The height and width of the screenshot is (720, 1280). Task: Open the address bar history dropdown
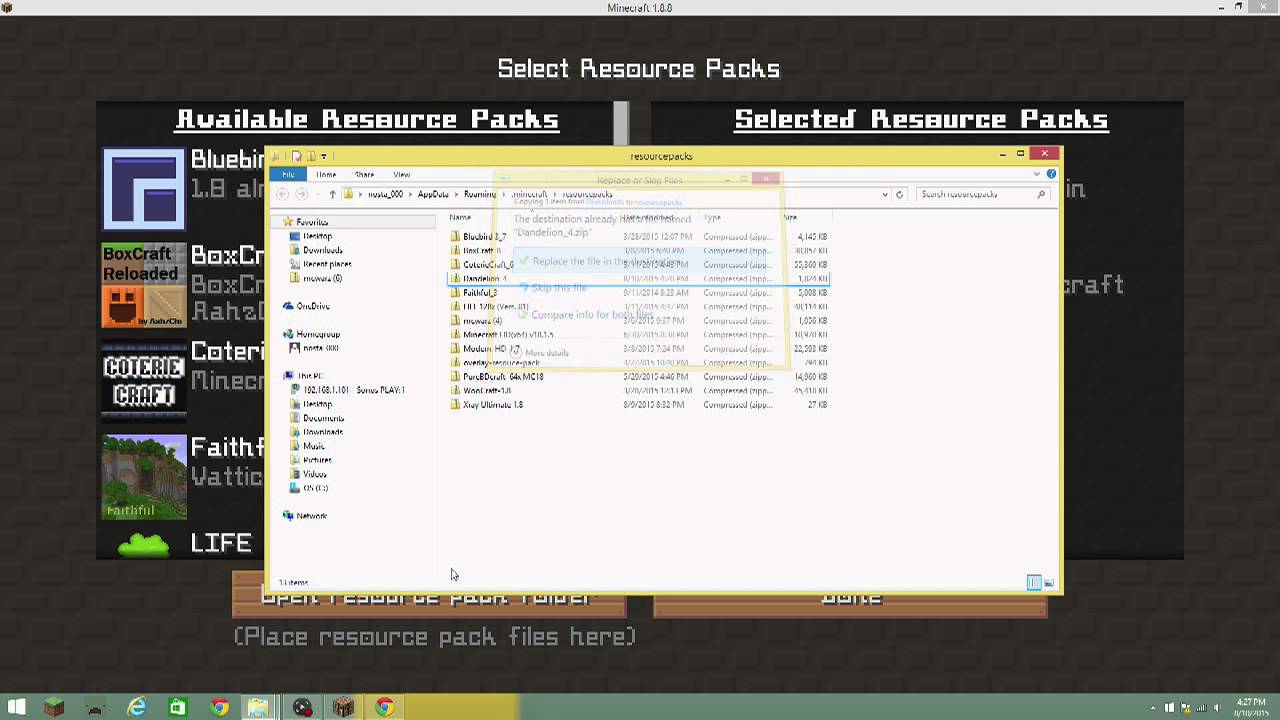(884, 194)
